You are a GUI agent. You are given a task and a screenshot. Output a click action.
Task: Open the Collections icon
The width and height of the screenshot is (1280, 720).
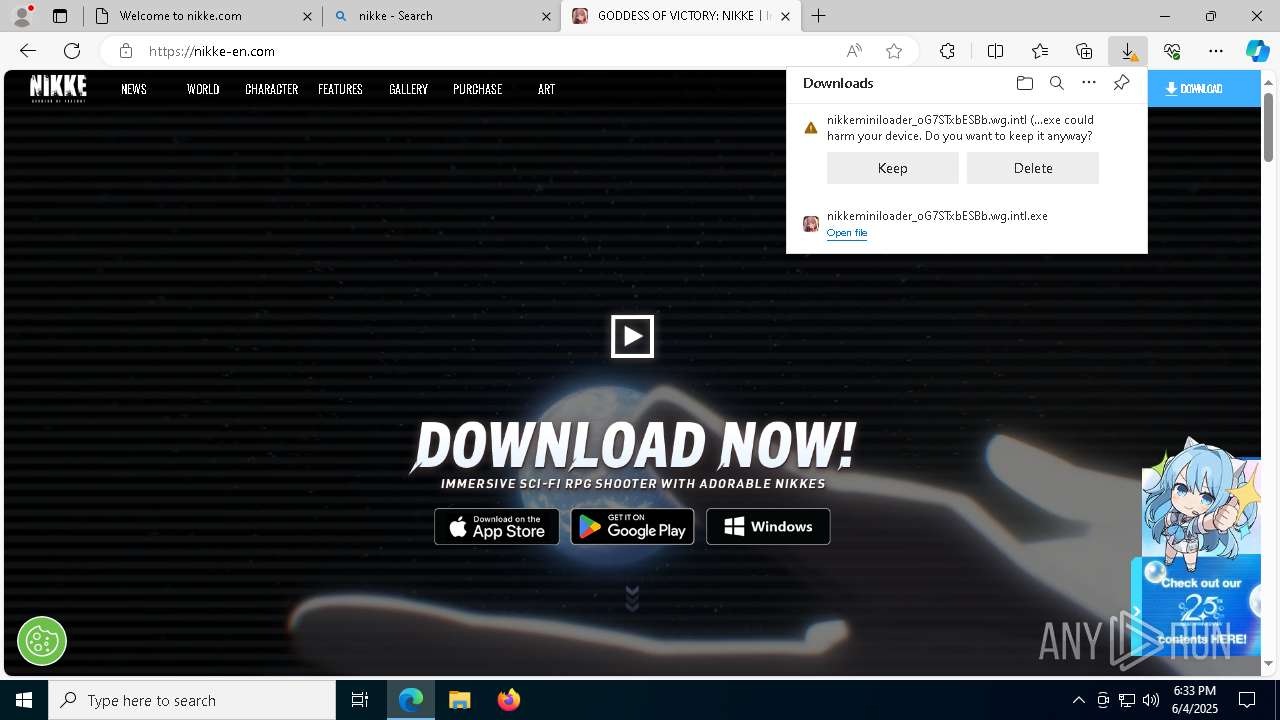[1084, 51]
